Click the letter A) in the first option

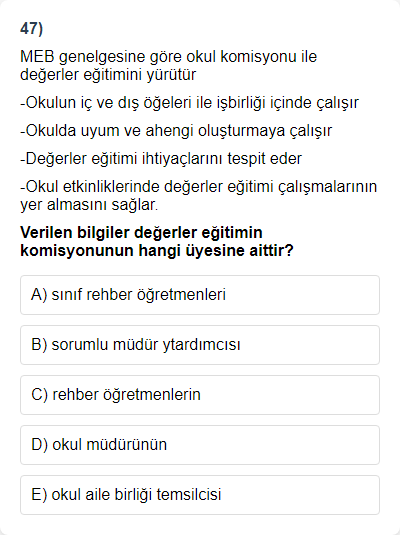[x=39, y=295]
